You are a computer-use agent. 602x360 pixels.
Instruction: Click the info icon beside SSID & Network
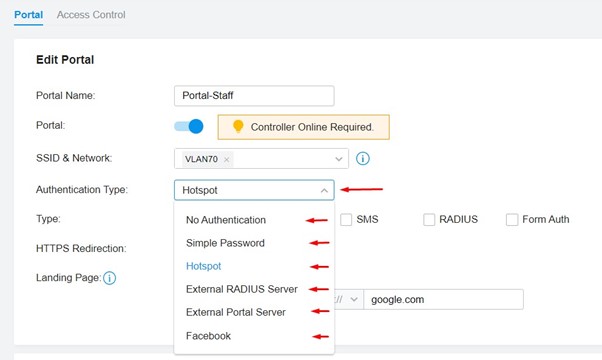click(x=362, y=158)
